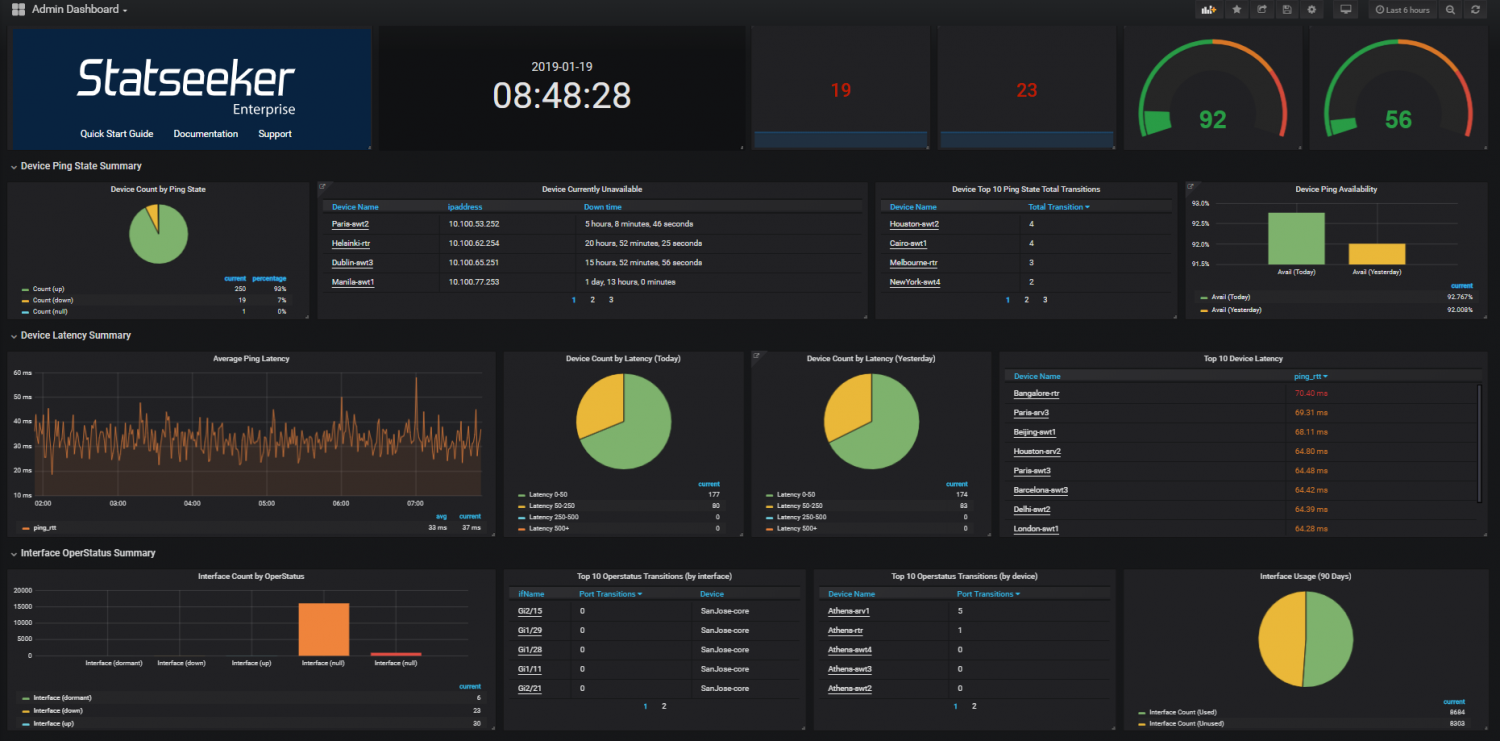This screenshot has width=1500, height=741.
Task: Collapse the Interface OperStatus Summary row
Action: pyautogui.click(x=82, y=553)
